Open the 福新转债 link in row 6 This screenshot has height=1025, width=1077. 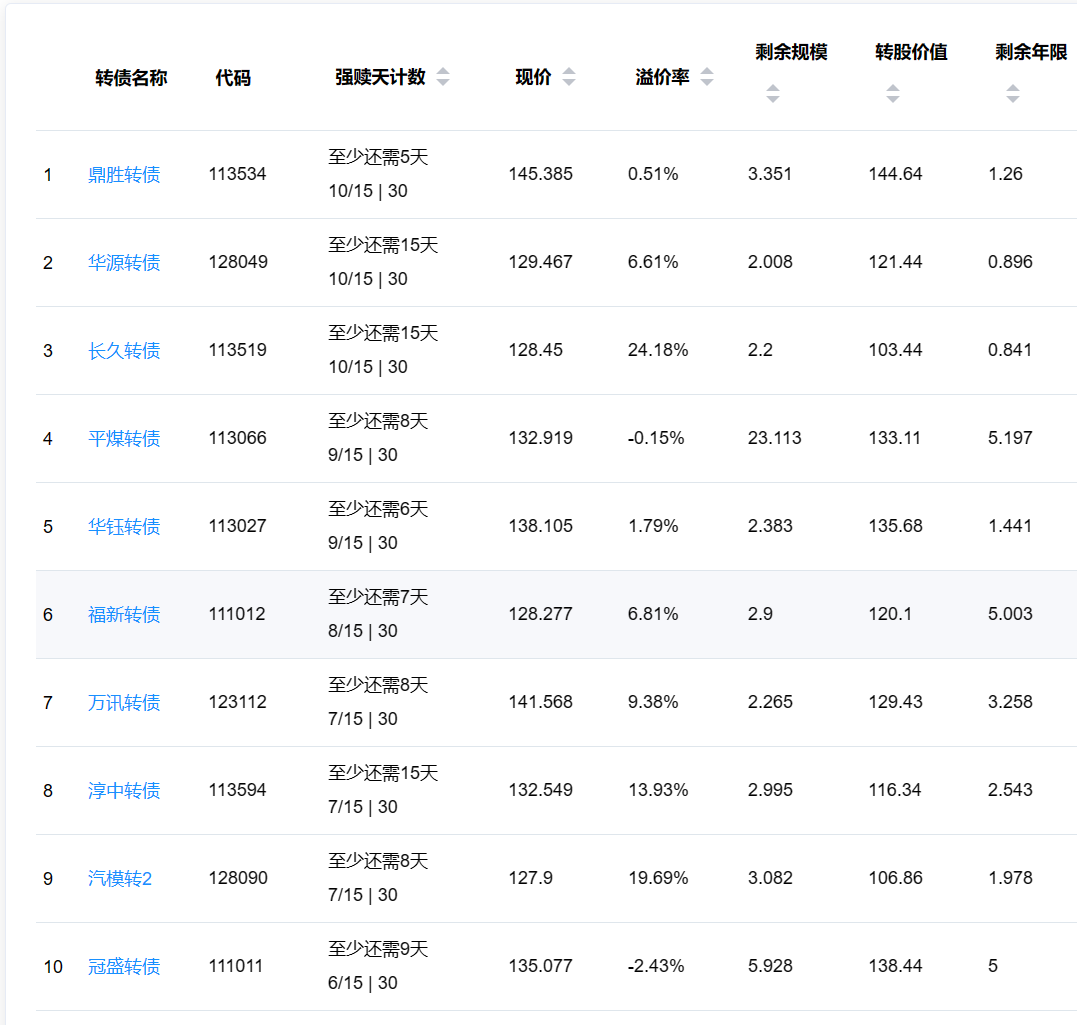point(124,615)
